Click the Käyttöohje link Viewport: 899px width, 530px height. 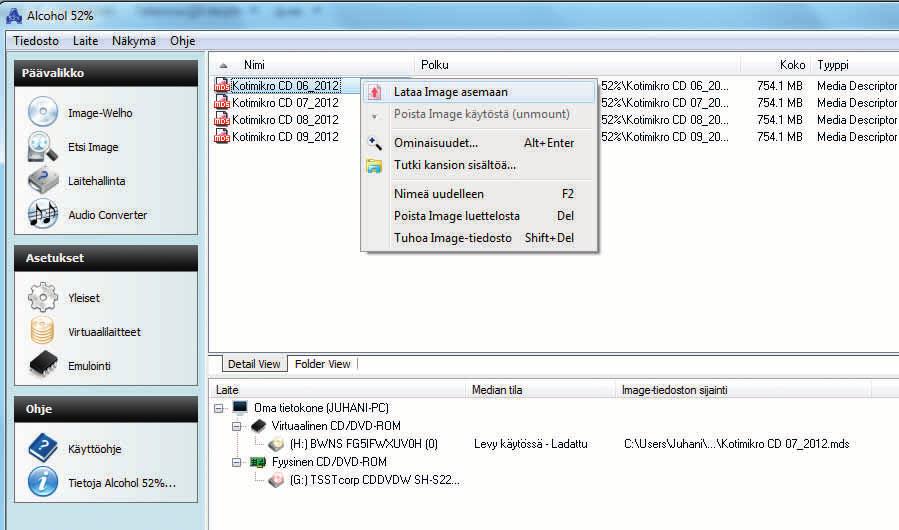pos(95,449)
